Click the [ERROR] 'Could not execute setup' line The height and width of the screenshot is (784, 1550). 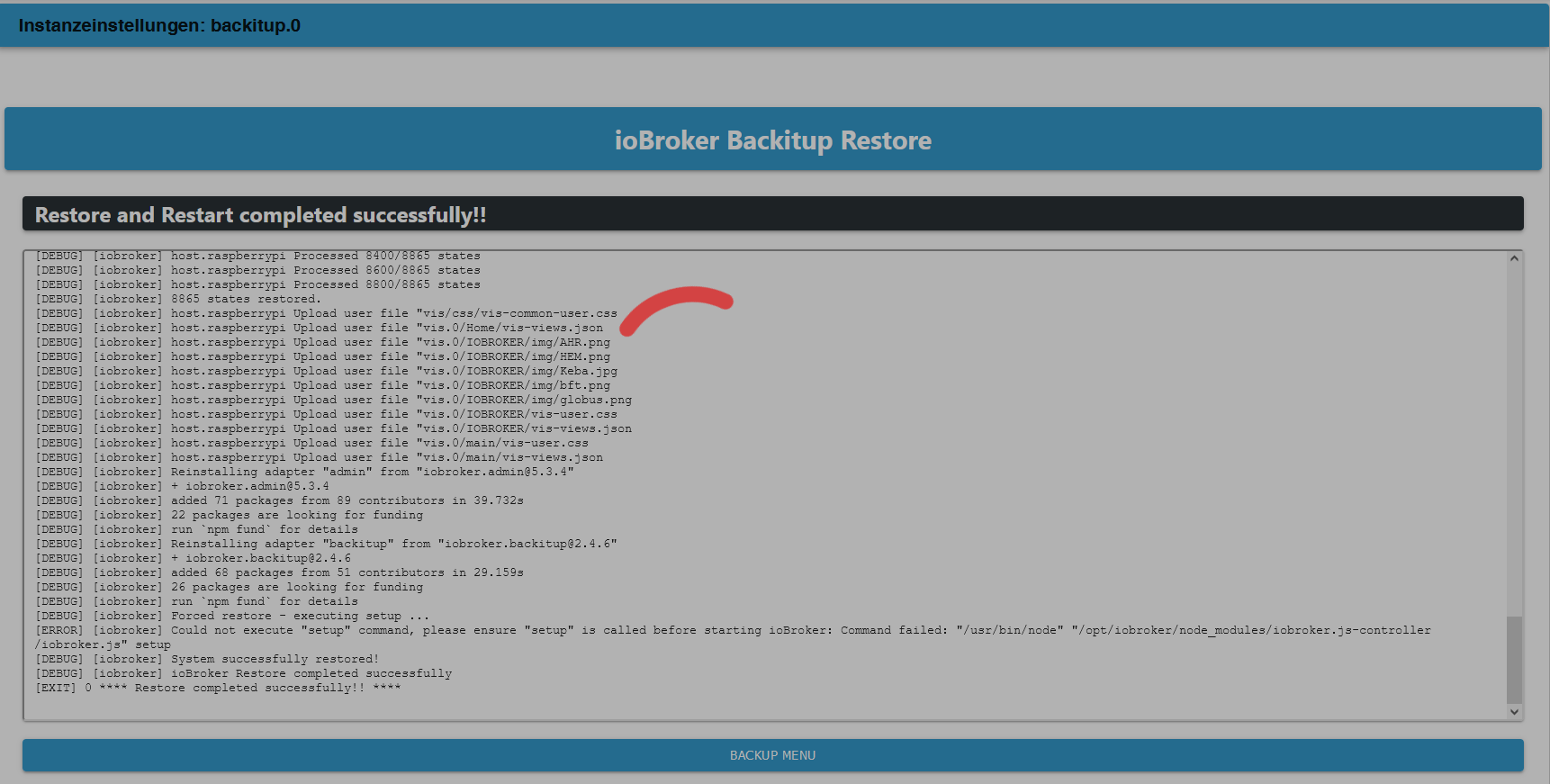click(x=734, y=637)
